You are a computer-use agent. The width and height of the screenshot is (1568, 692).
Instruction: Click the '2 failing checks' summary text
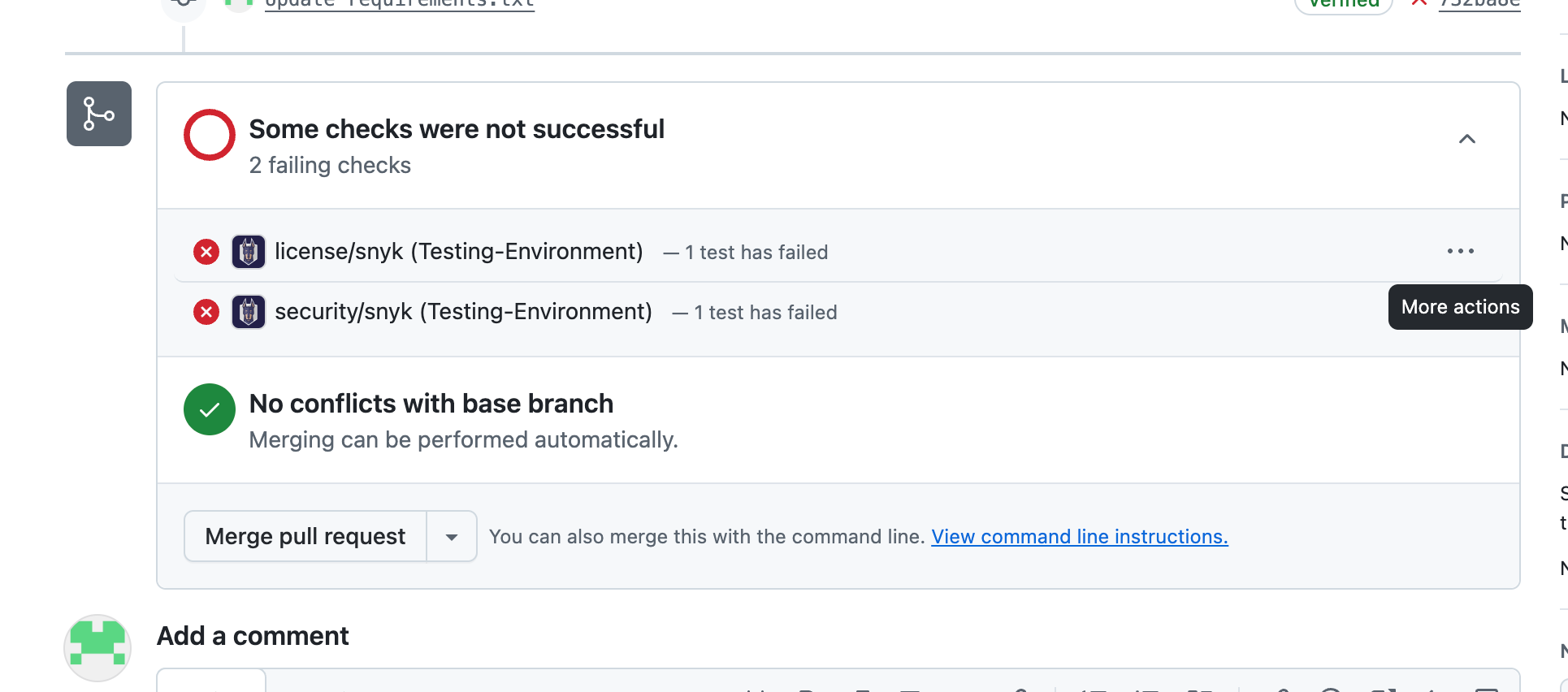[x=331, y=165]
